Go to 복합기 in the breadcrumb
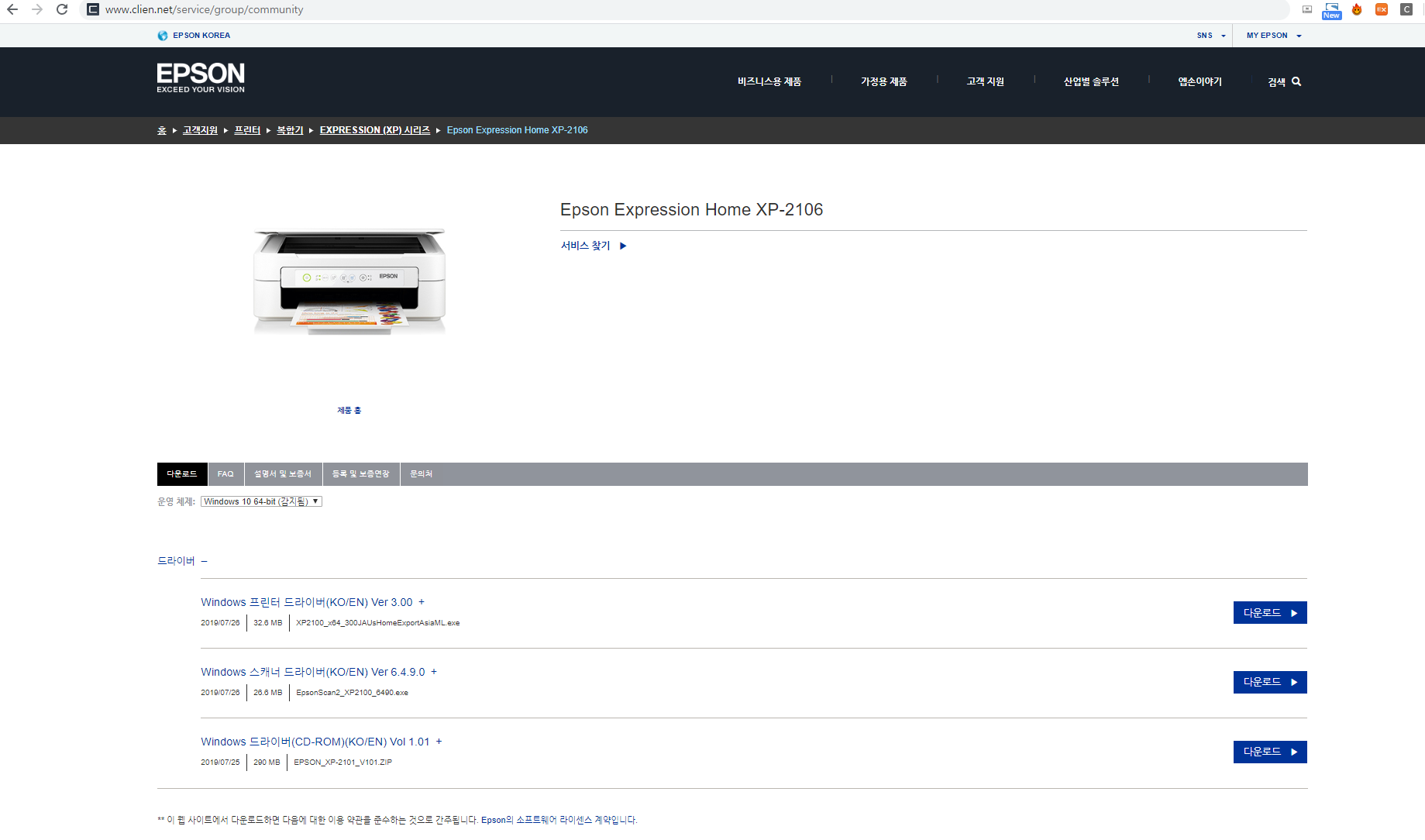This screenshot has width=1425, height=840. [290, 130]
